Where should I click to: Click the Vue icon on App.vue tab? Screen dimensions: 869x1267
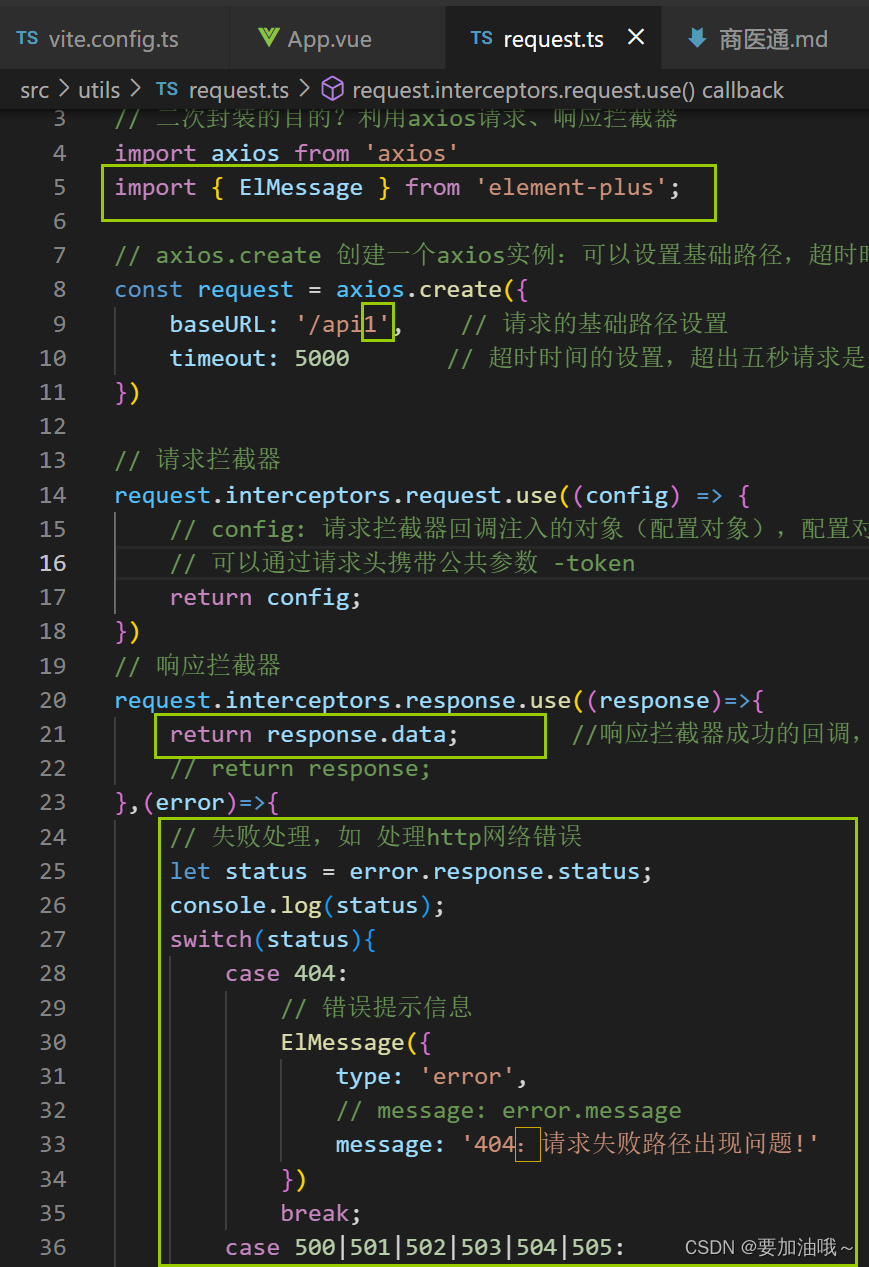point(268,39)
